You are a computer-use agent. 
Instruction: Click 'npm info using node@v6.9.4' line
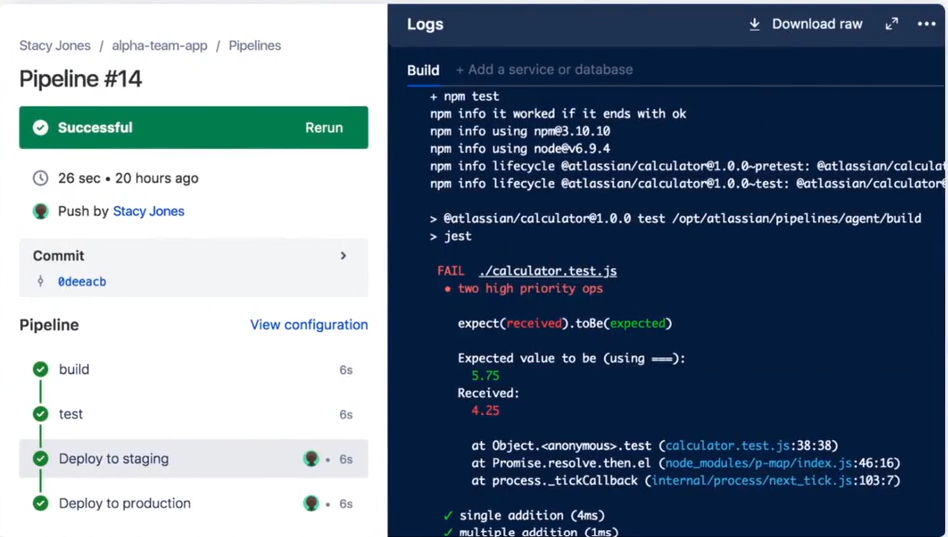(x=520, y=148)
